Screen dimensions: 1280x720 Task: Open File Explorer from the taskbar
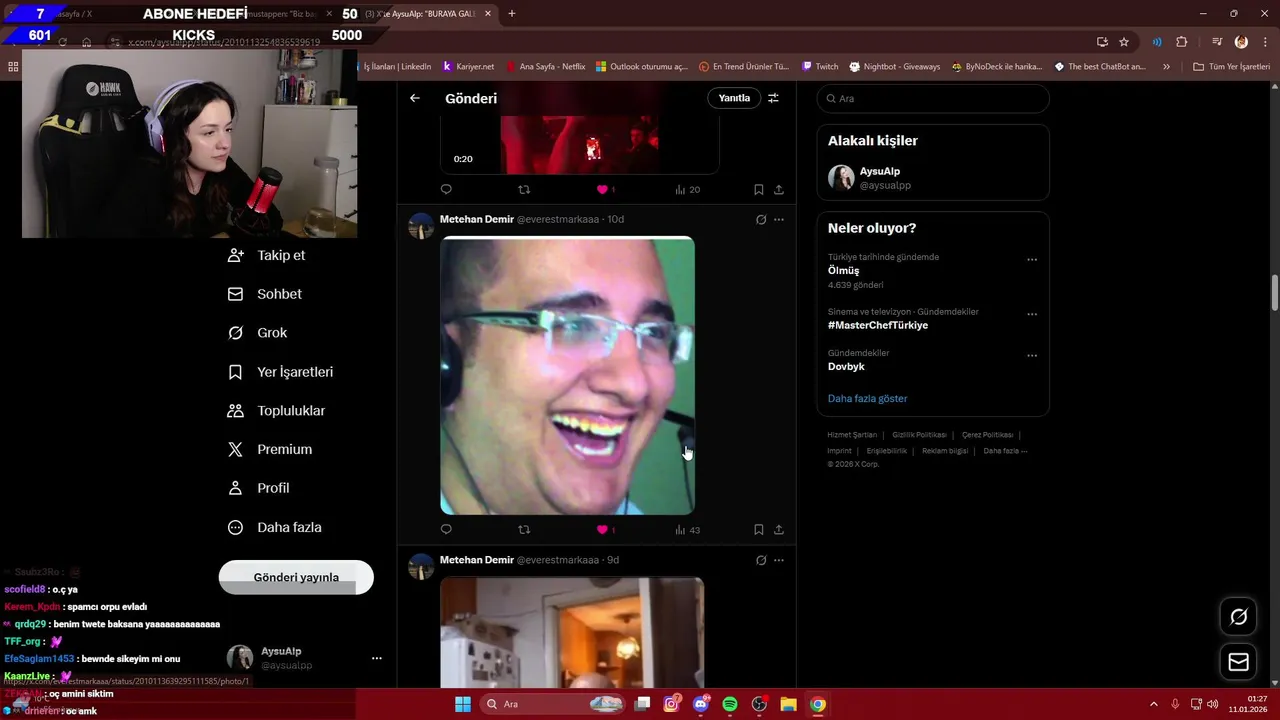coord(788,704)
